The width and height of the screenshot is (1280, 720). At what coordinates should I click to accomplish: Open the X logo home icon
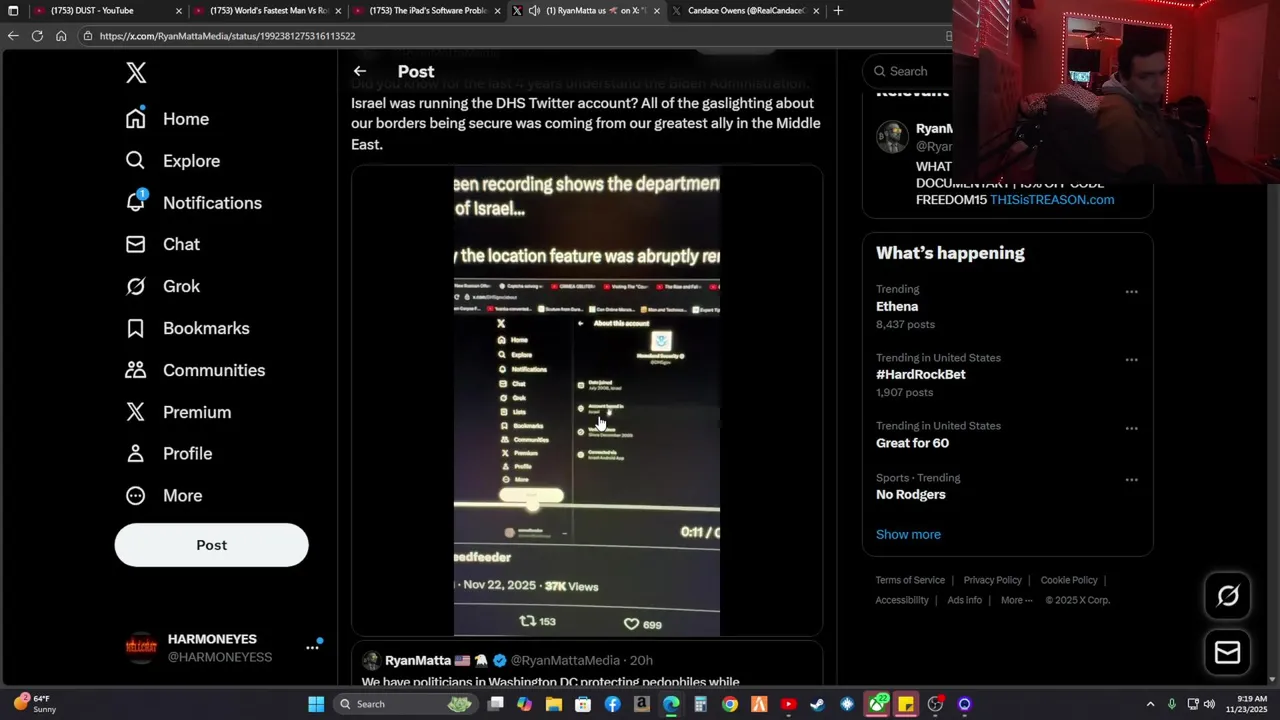click(x=136, y=72)
